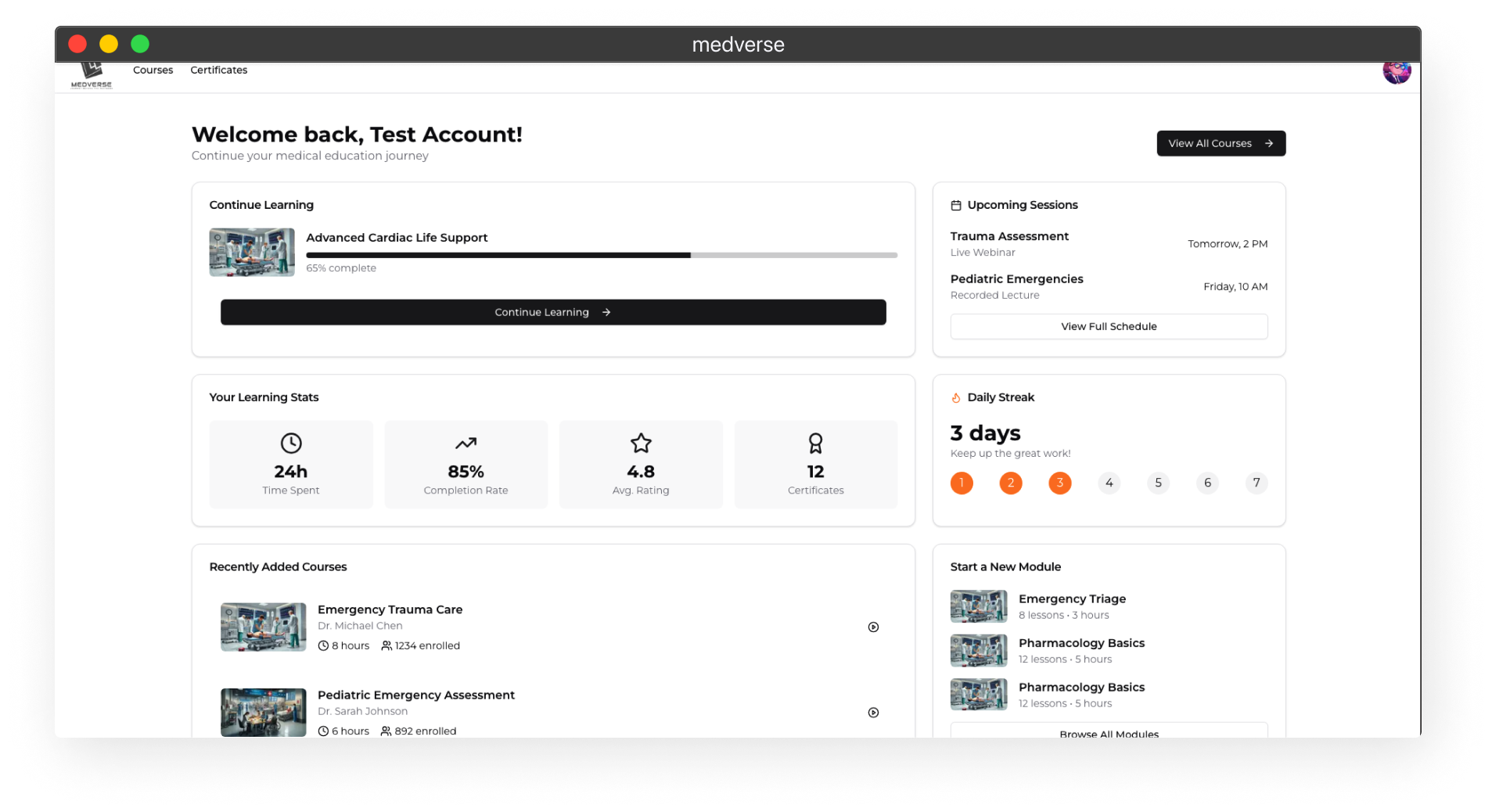Open the Emergency Triage module thumbnail
This screenshot has height=812, width=1492.
pyautogui.click(x=978, y=606)
